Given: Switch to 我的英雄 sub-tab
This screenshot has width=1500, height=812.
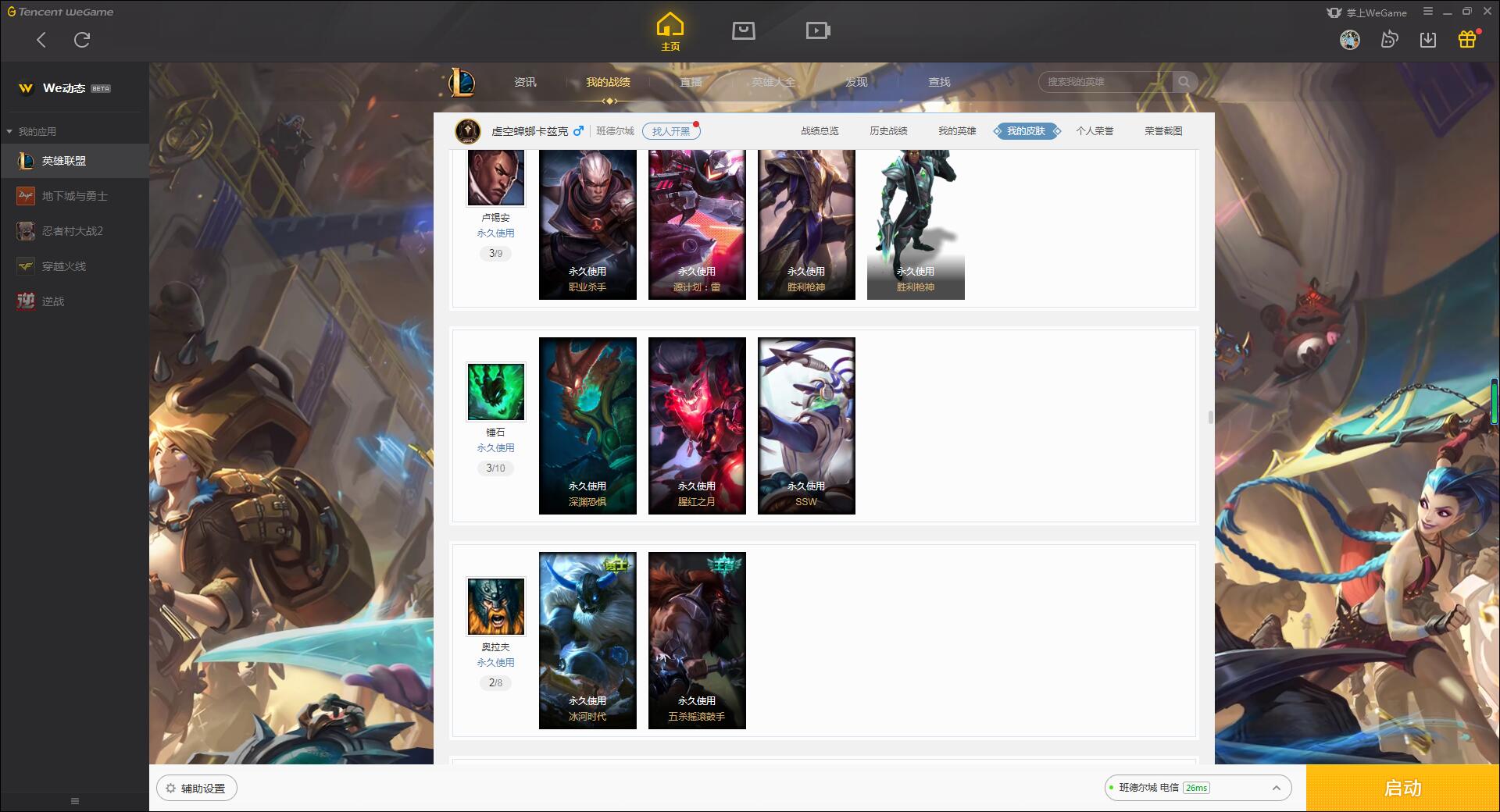Looking at the screenshot, I should click(957, 131).
